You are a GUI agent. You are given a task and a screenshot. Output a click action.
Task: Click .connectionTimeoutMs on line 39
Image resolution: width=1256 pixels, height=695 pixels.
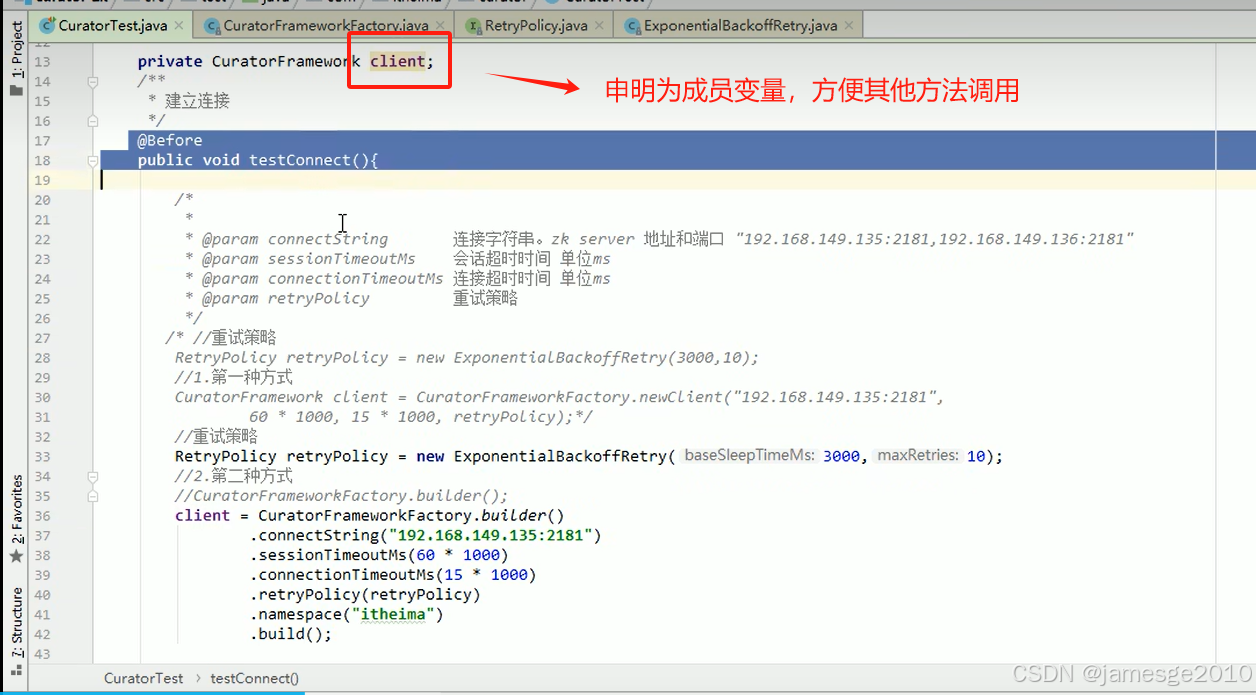coord(343,575)
